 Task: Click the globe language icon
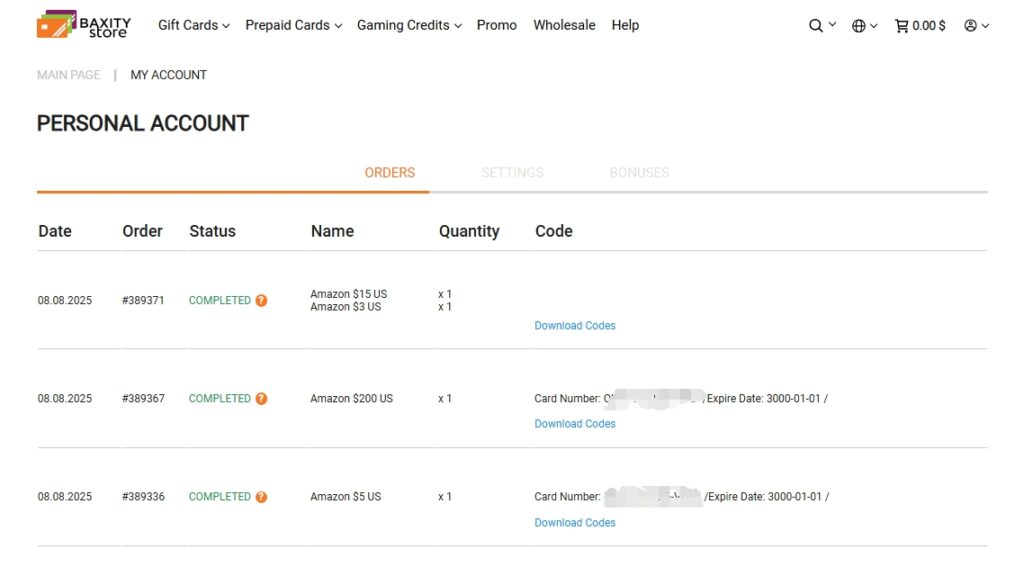click(x=858, y=26)
